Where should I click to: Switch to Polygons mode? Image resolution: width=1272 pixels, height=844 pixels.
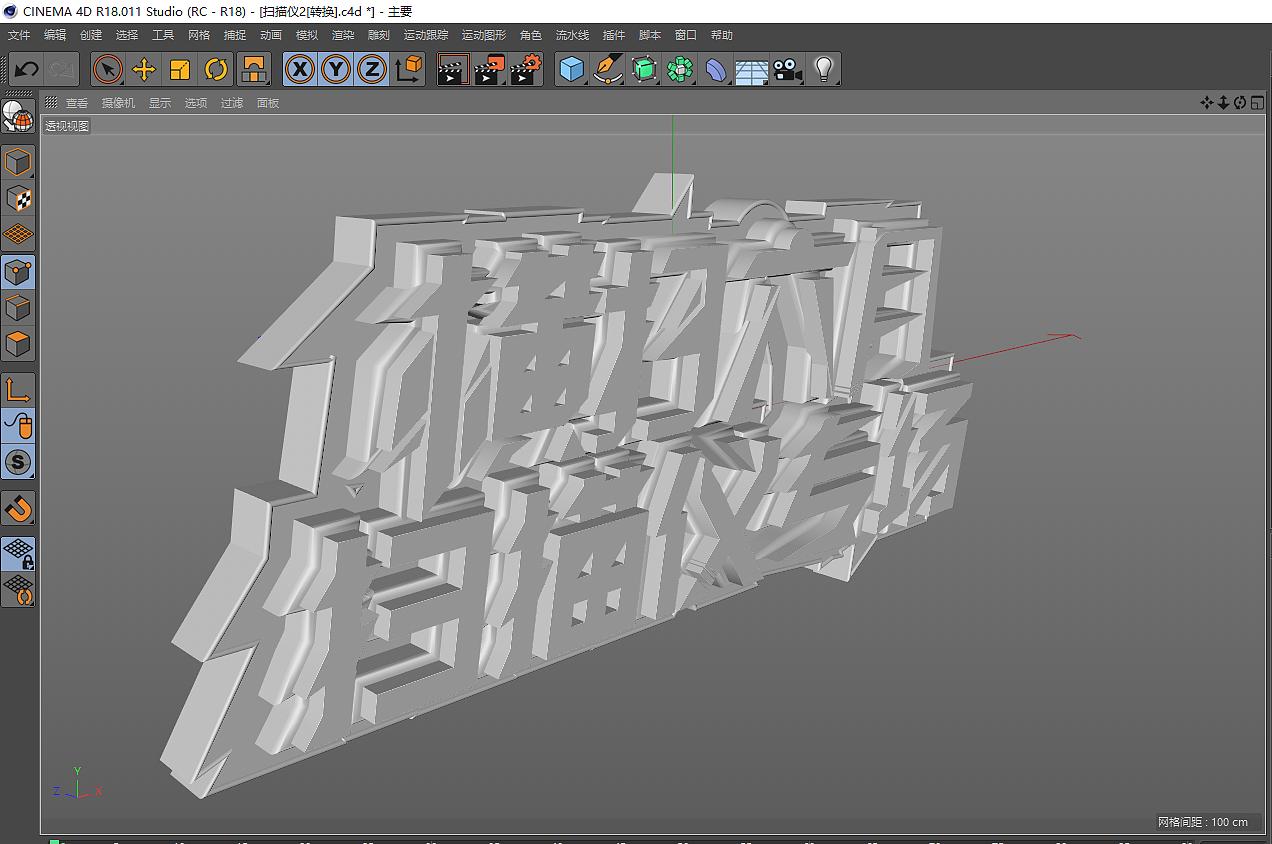[x=18, y=344]
